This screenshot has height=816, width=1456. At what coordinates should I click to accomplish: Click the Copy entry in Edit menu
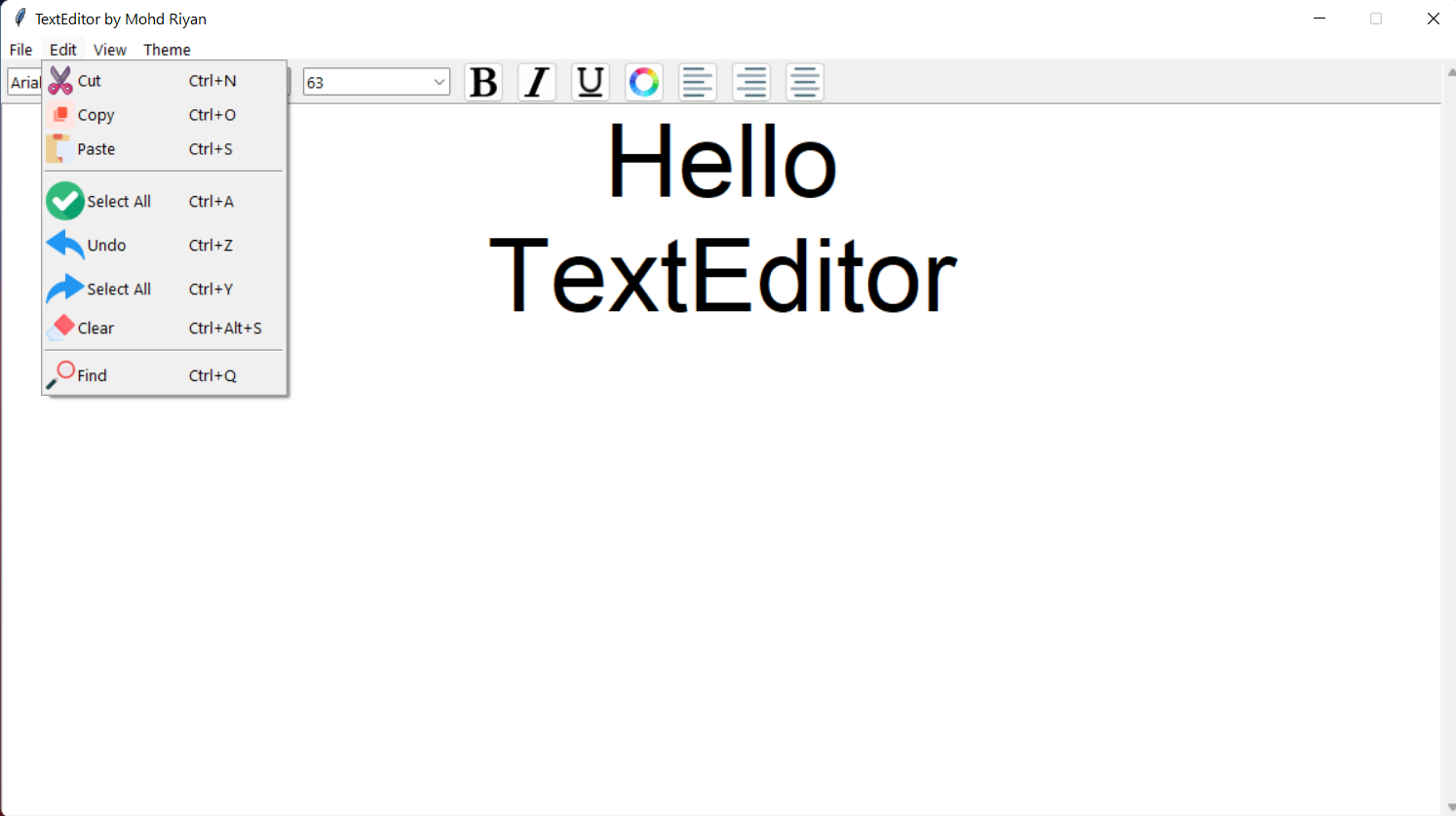[96, 114]
